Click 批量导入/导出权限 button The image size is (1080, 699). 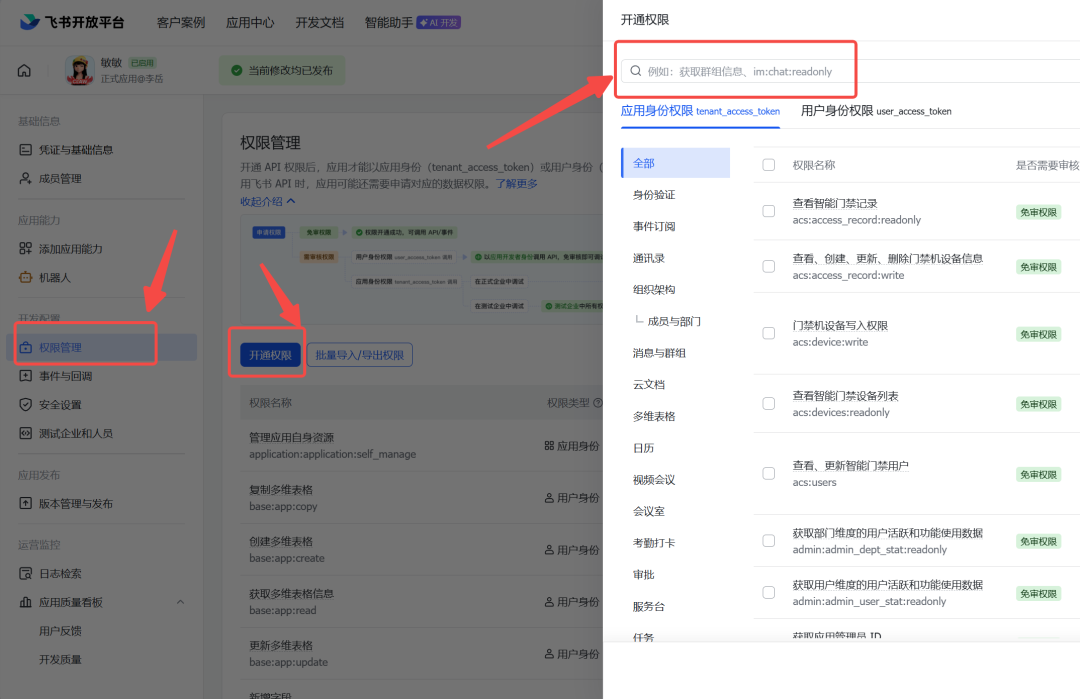[360, 355]
